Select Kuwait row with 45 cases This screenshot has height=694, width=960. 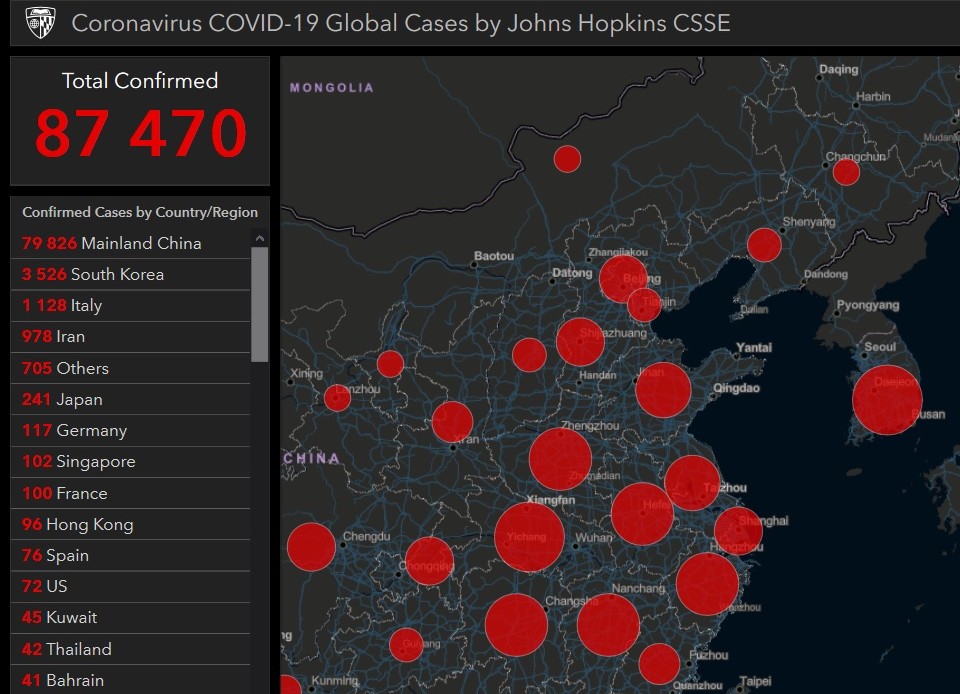click(x=130, y=618)
